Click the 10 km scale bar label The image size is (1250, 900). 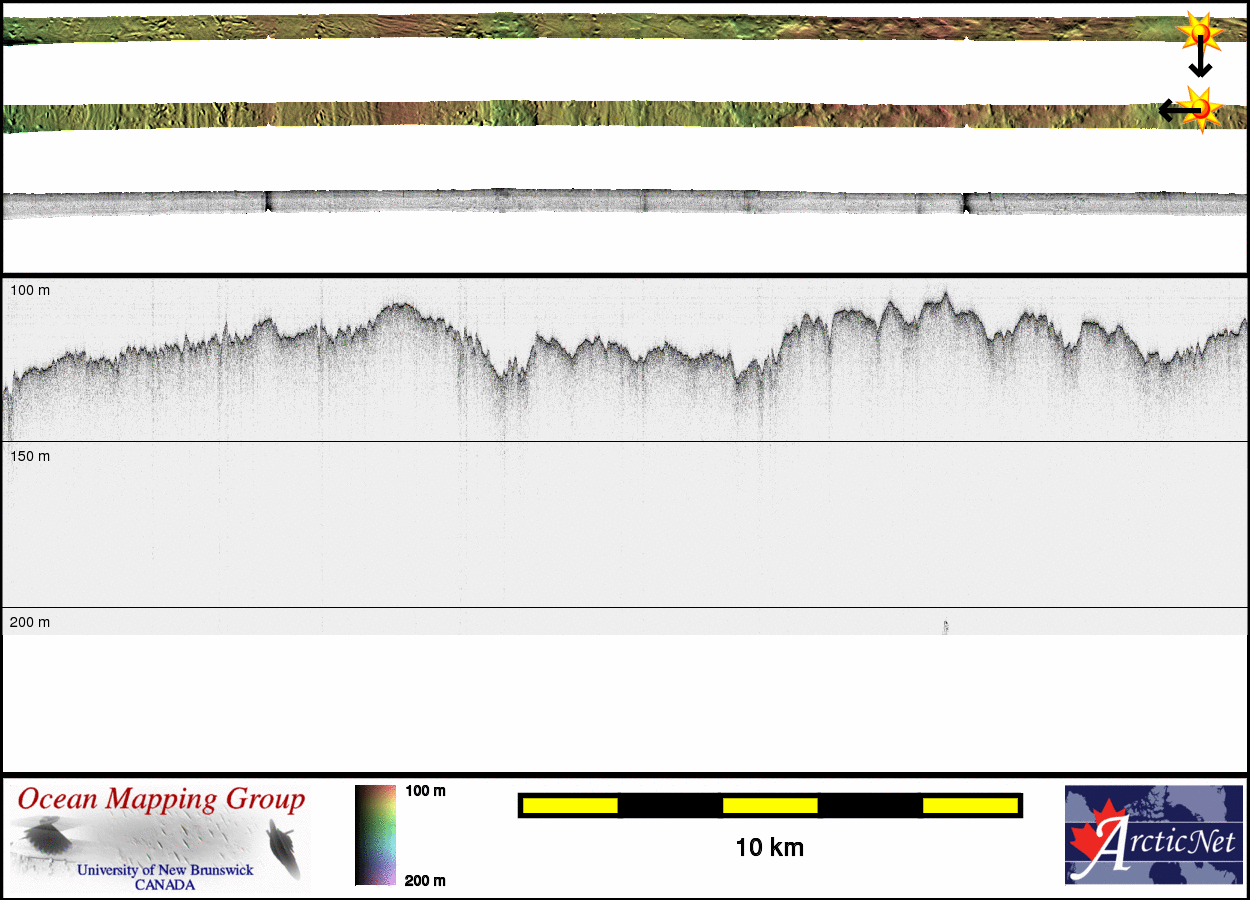click(769, 848)
